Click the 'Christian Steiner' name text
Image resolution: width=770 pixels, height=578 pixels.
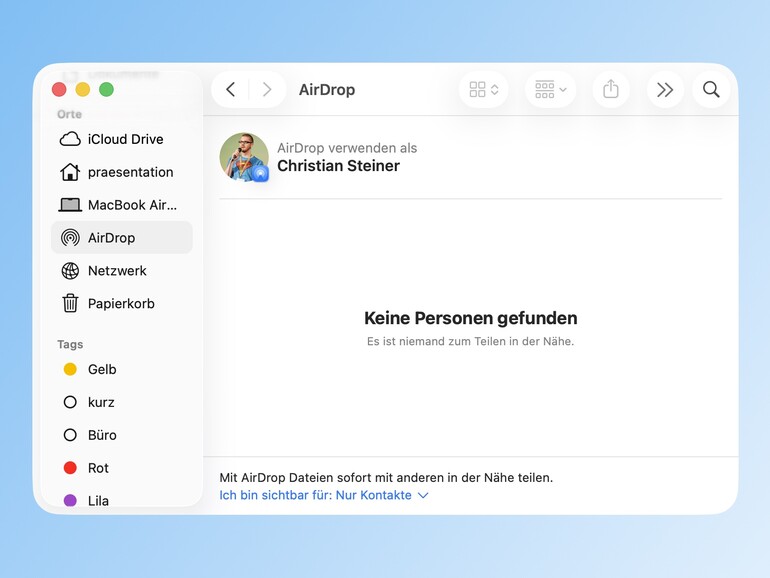[338, 166]
